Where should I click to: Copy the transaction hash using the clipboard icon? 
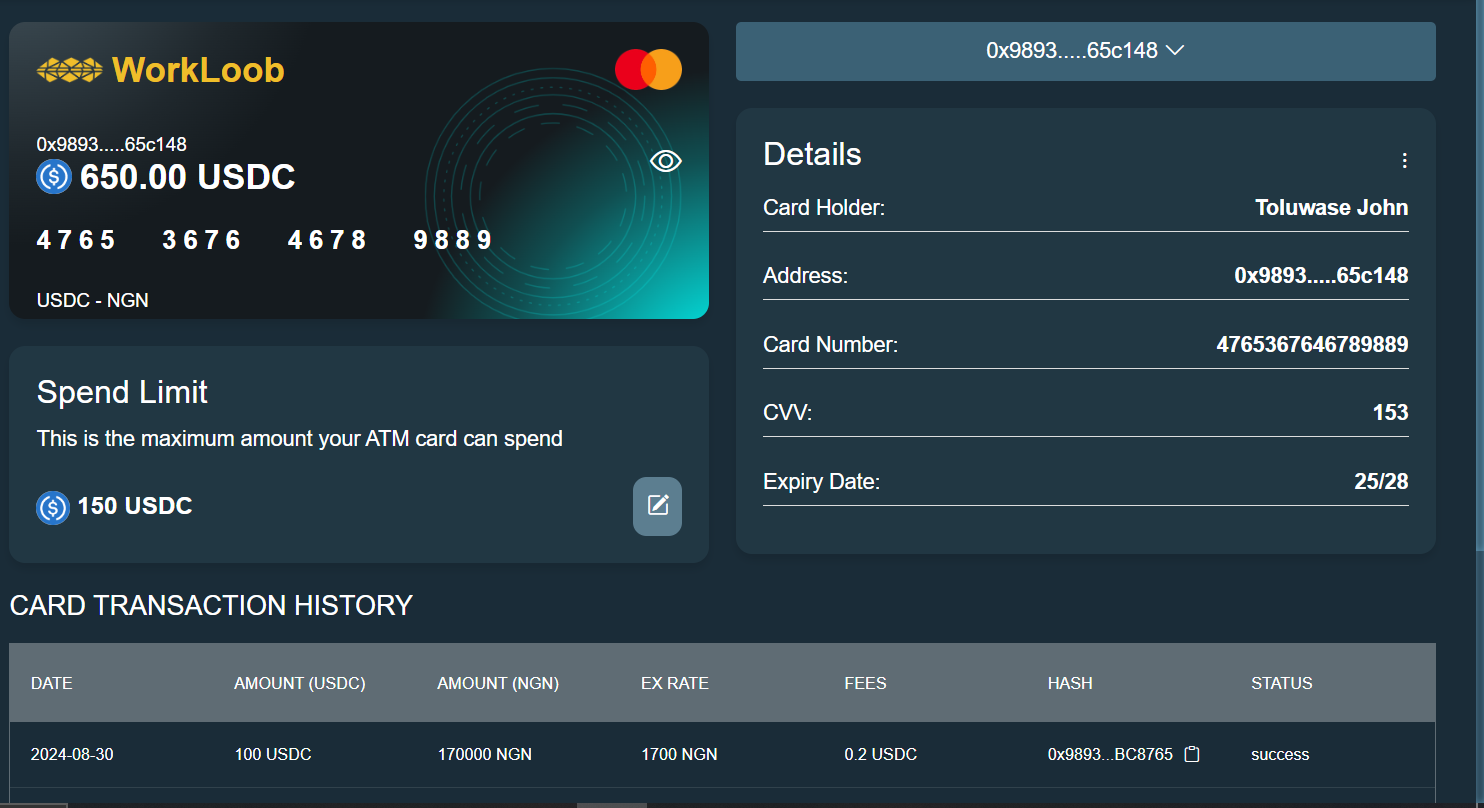pyautogui.click(x=1192, y=754)
